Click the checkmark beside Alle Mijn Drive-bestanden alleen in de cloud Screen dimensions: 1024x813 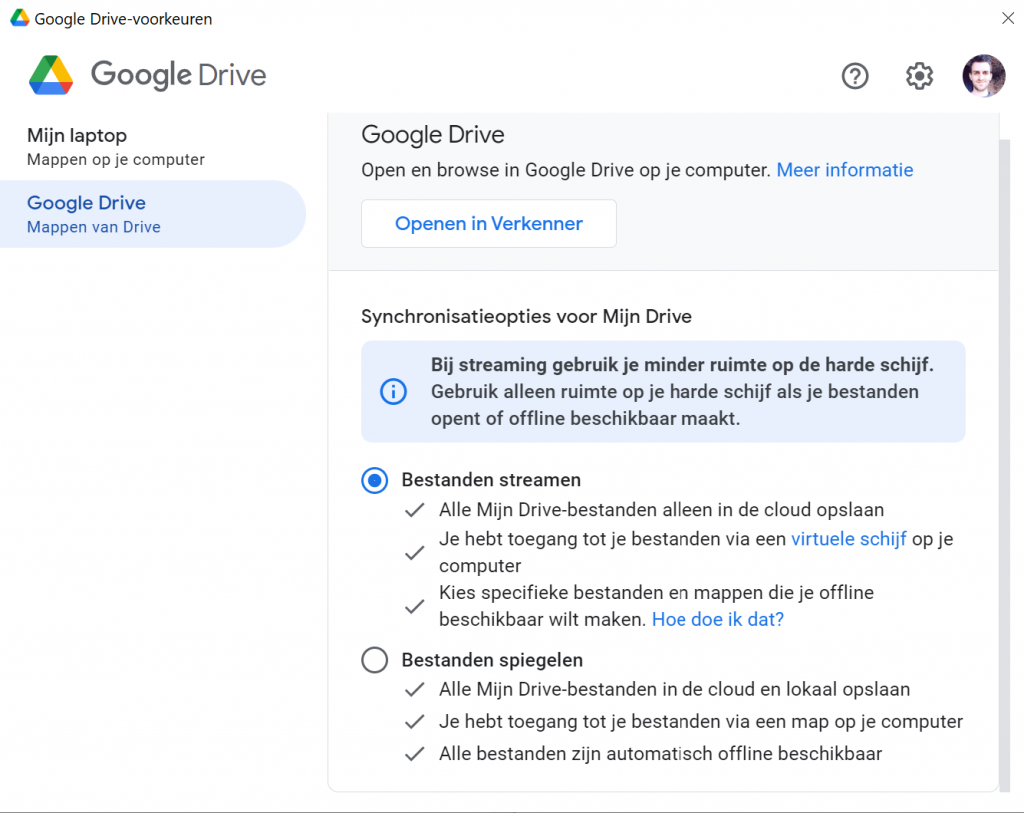pyautogui.click(x=415, y=510)
